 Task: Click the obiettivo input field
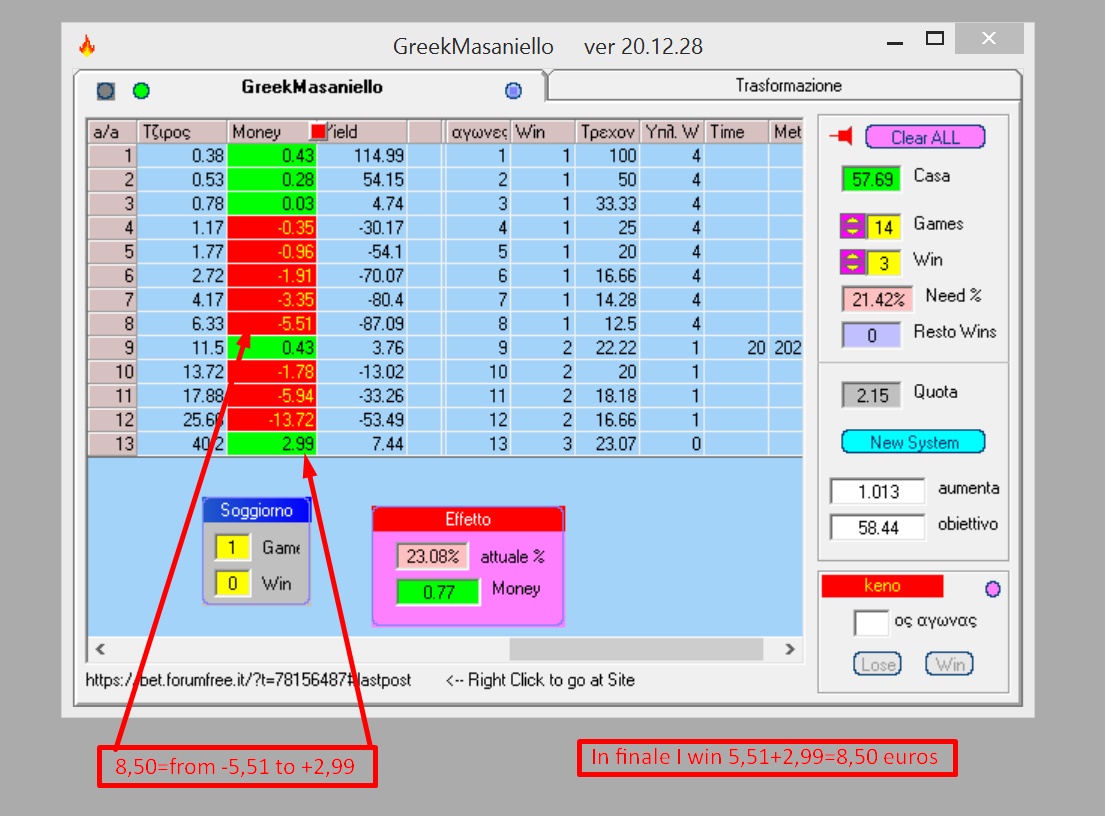(x=877, y=527)
